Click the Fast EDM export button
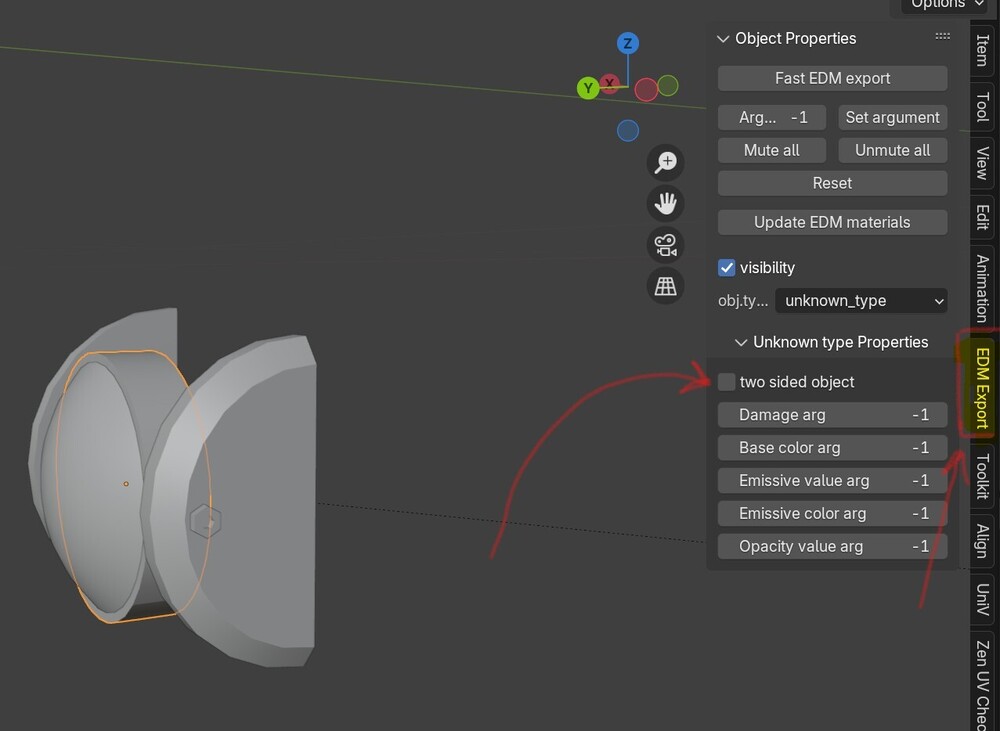 tap(832, 78)
